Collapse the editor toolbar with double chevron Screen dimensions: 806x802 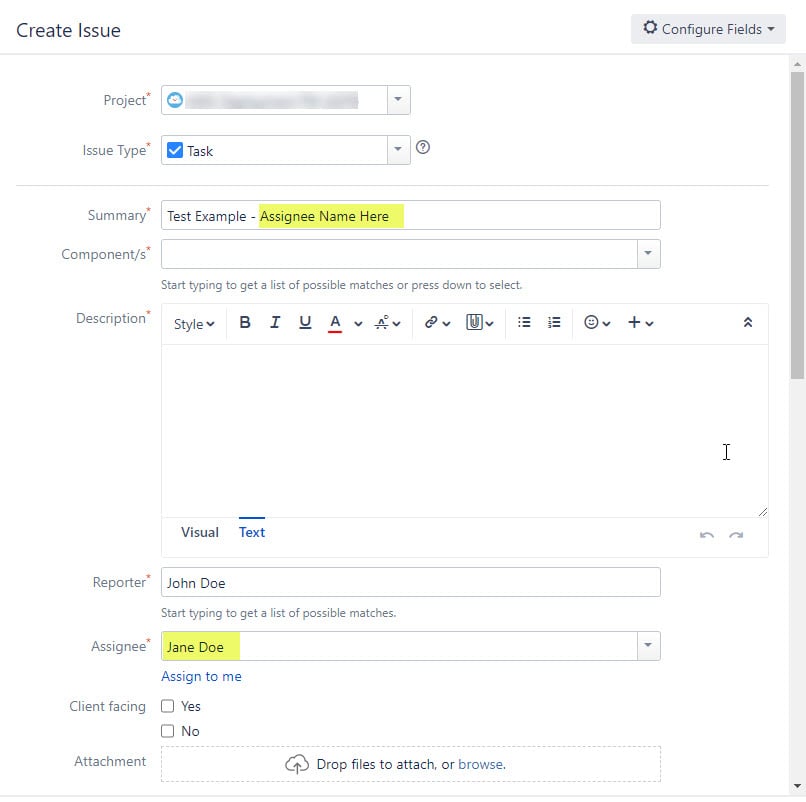click(748, 322)
